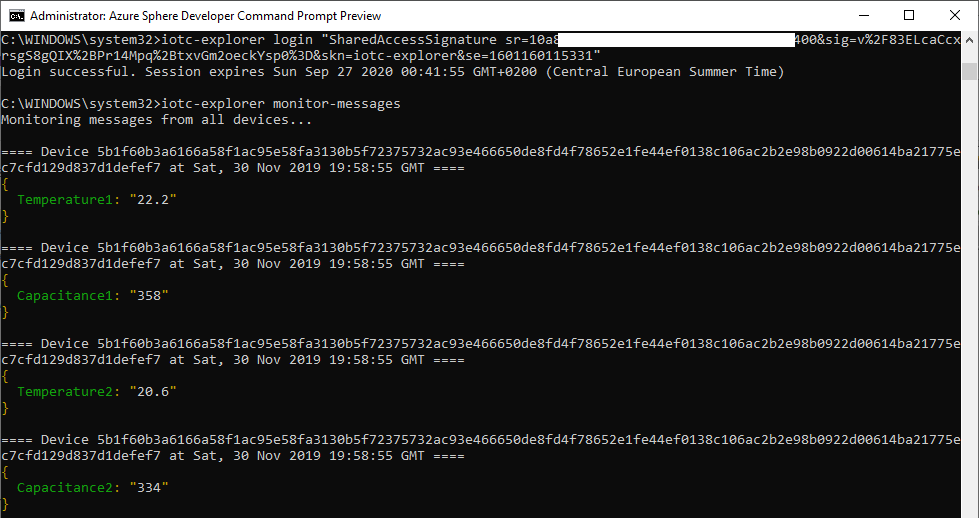Click the scrollbar down arrow
The width and height of the screenshot is (979, 518).
click(x=969, y=509)
